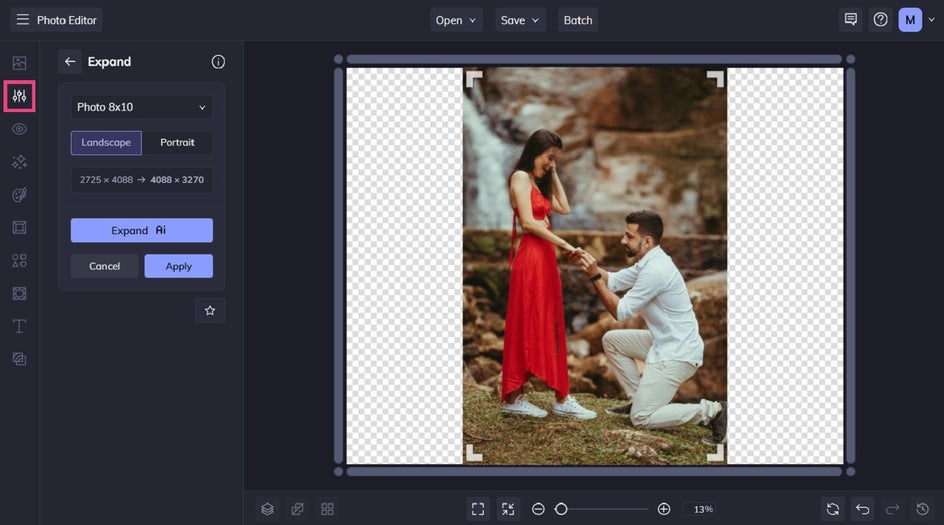Click the right edge bar of expand frame
The height and width of the screenshot is (525, 944).
(x=851, y=266)
